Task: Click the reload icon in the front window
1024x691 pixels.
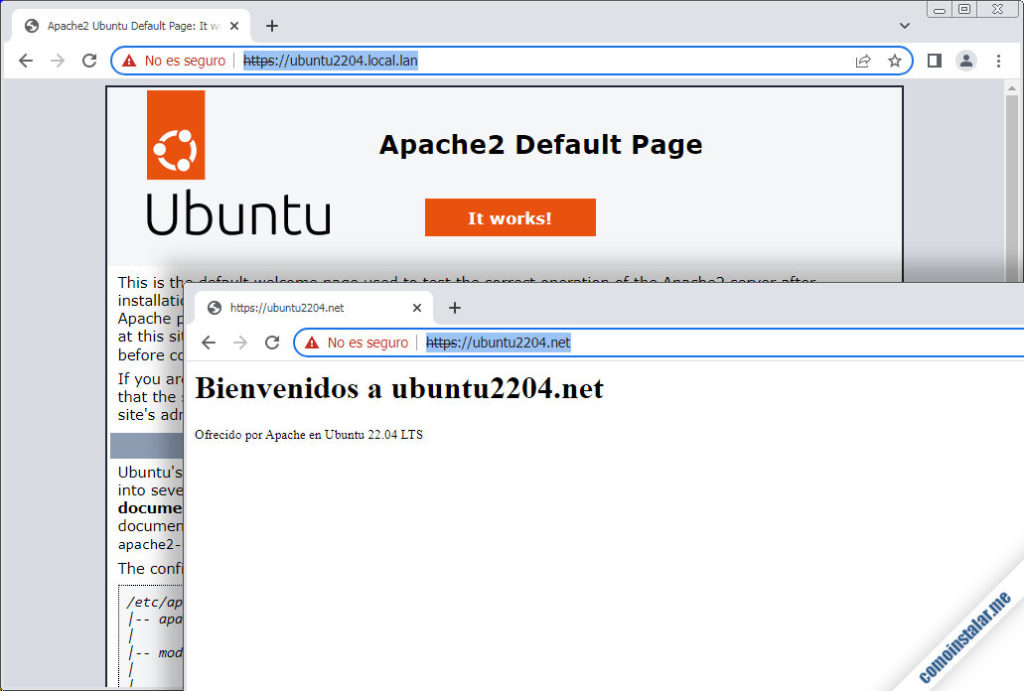Action: tap(272, 342)
